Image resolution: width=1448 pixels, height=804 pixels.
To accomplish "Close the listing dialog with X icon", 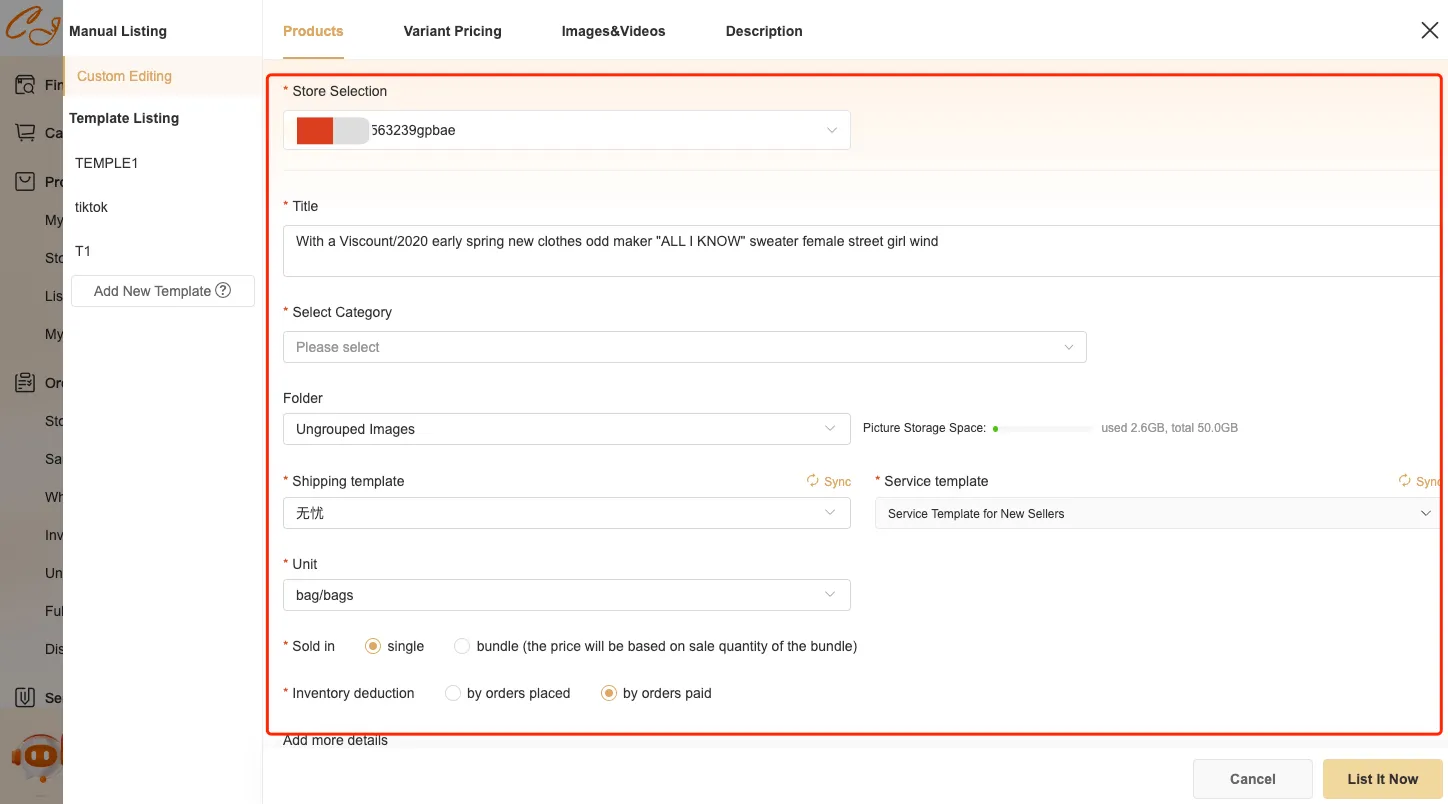I will [1429, 31].
